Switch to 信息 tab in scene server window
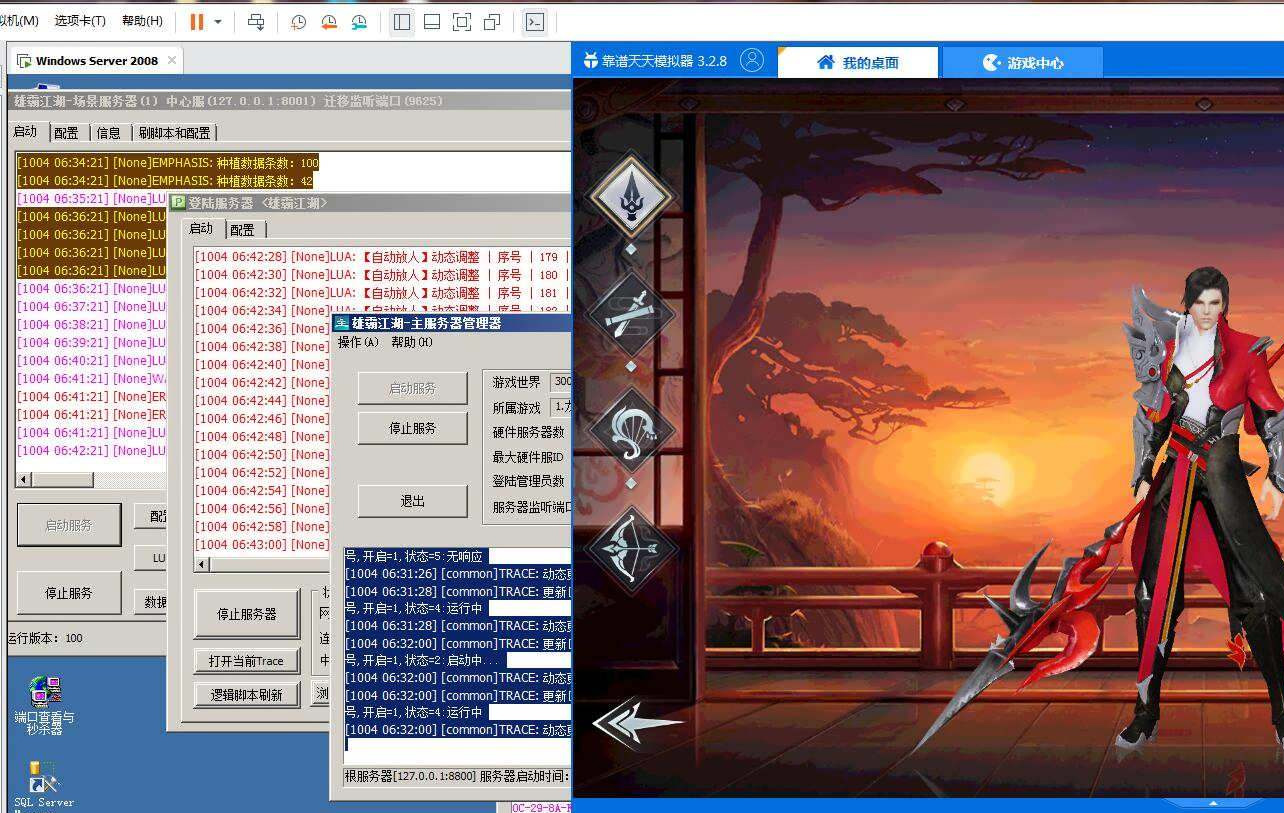Viewport: 1284px width, 813px height. 108,132
